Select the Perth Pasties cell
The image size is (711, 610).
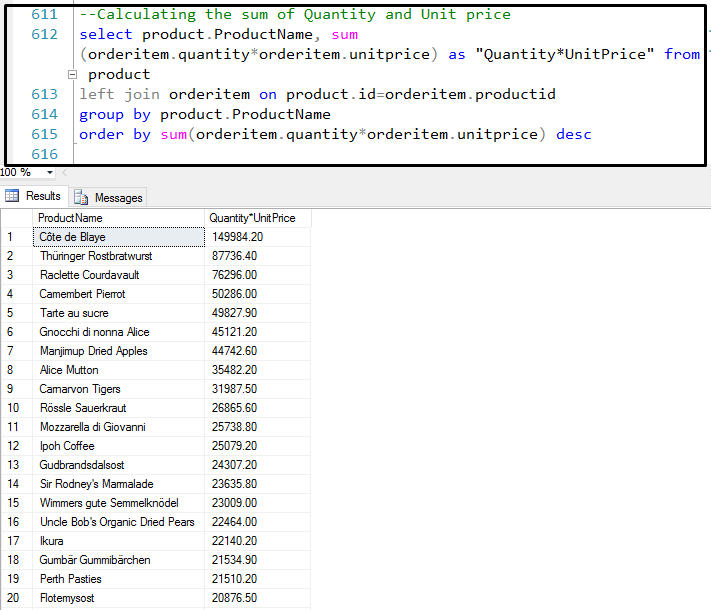[118, 580]
